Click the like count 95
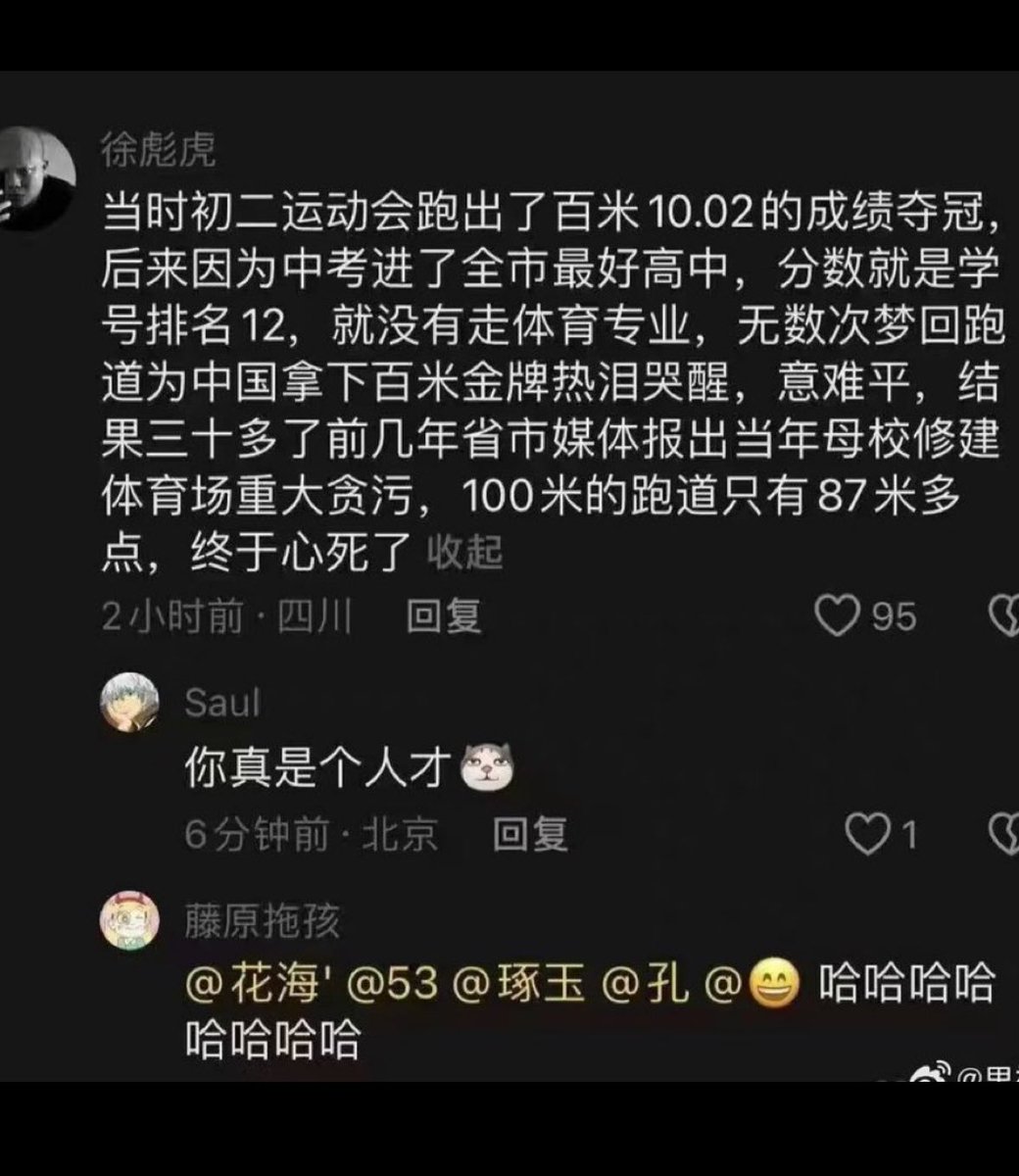Viewport: 1019px width, 1176px height. tap(895, 617)
